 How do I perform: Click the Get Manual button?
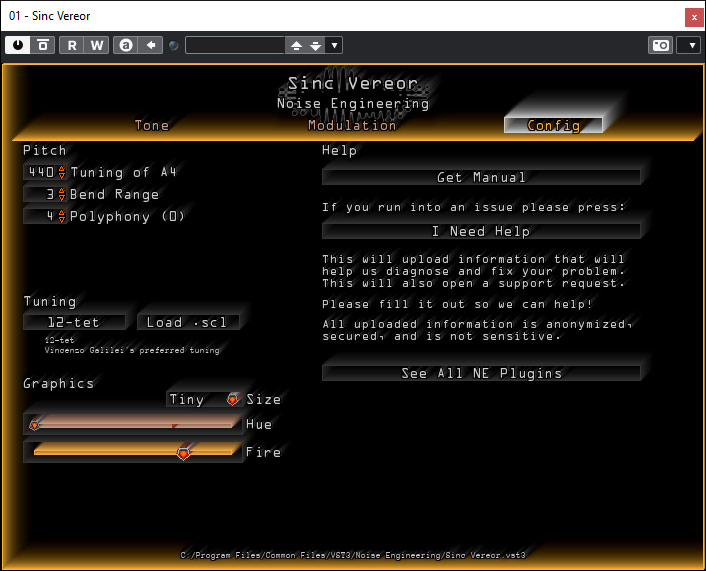(481, 177)
